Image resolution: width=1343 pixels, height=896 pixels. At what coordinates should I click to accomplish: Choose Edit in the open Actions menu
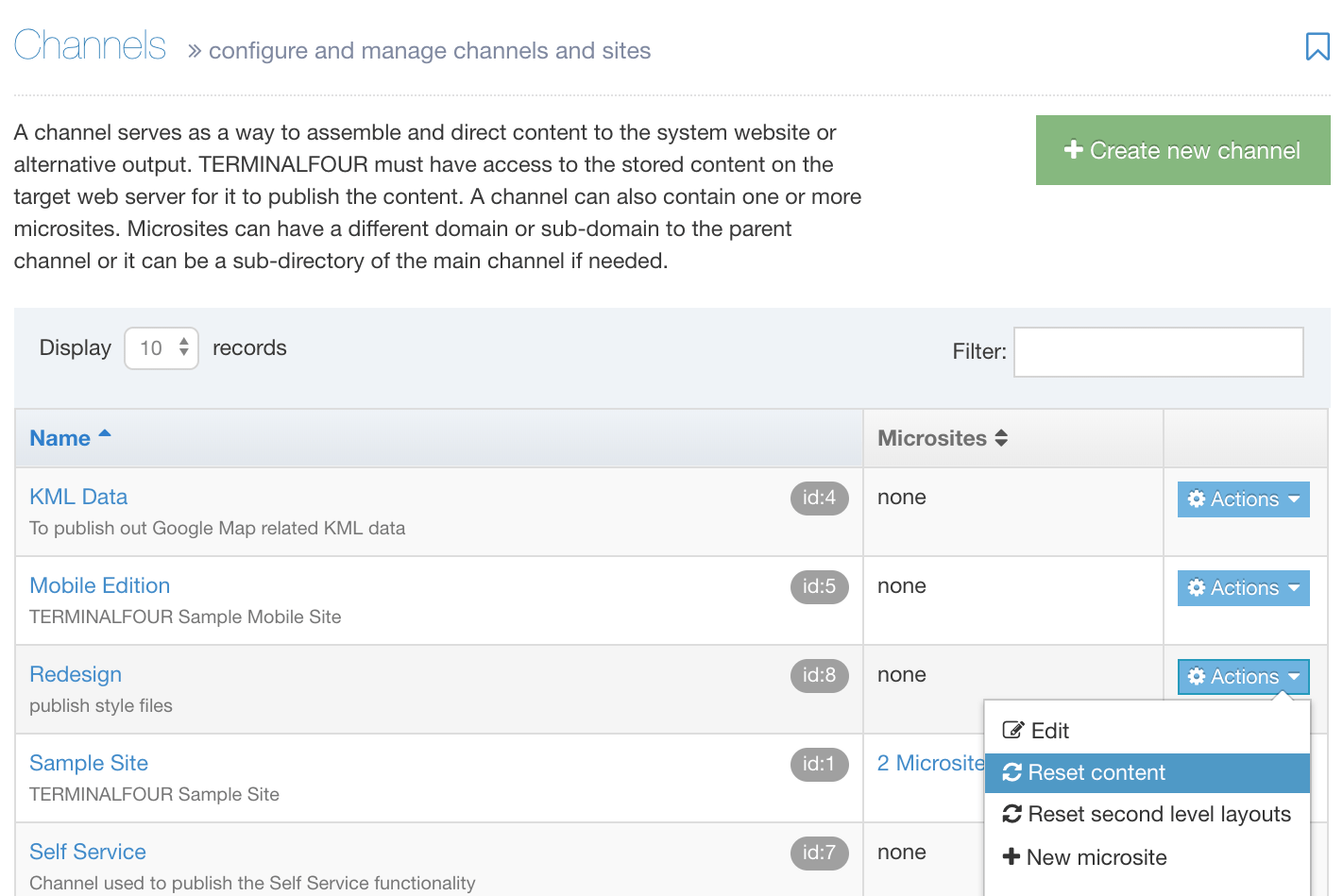pos(1048,729)
